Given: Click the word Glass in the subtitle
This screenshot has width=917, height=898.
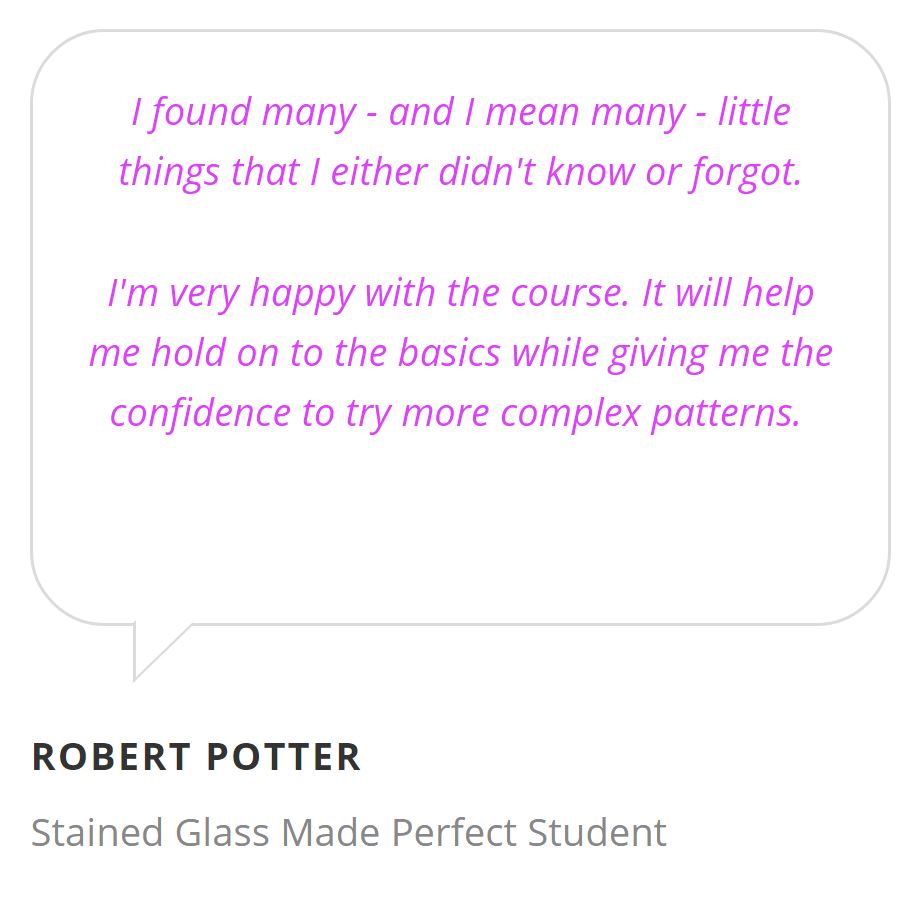Looking at the screenshot, I should pyautogui.click(x=222, y=832).
